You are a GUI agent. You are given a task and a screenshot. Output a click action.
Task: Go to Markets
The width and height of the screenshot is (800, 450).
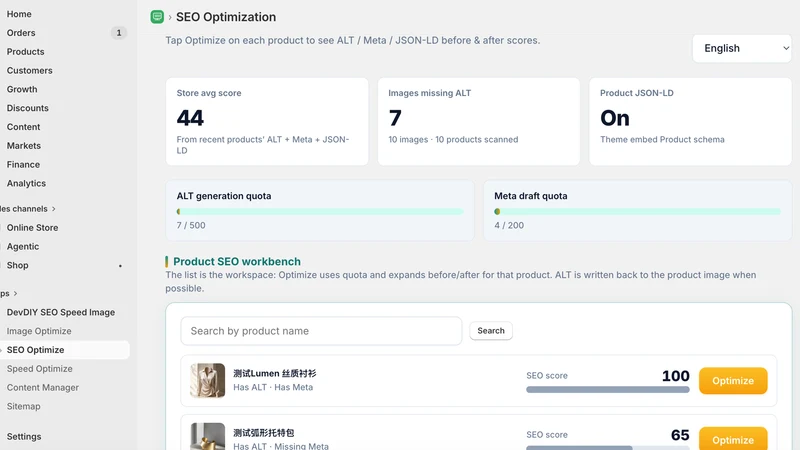pos(23,146)
